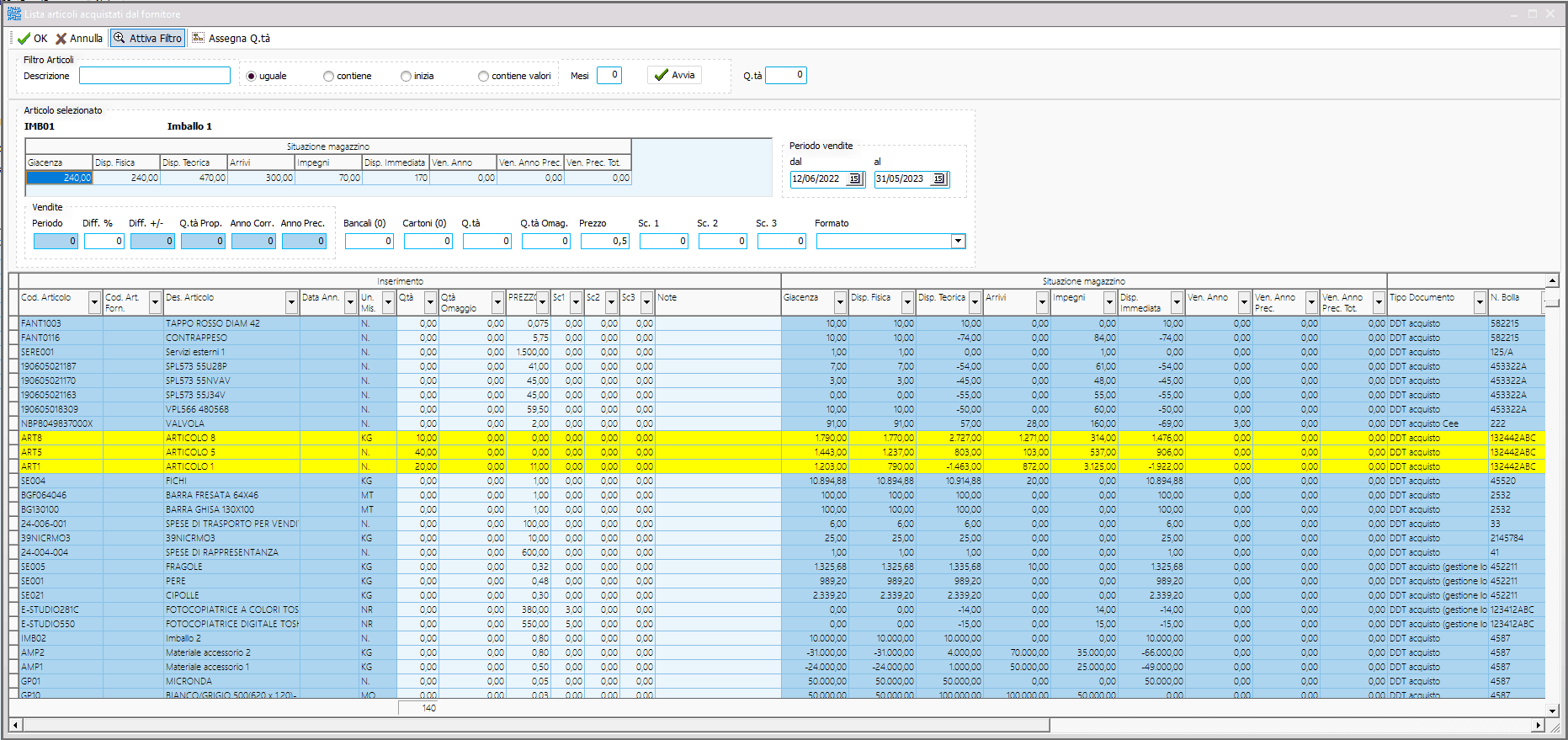The width and height of the screenshot is (1568, 740).
Task: Open Giacenza column filter dropdown
Action: point(840,303)
